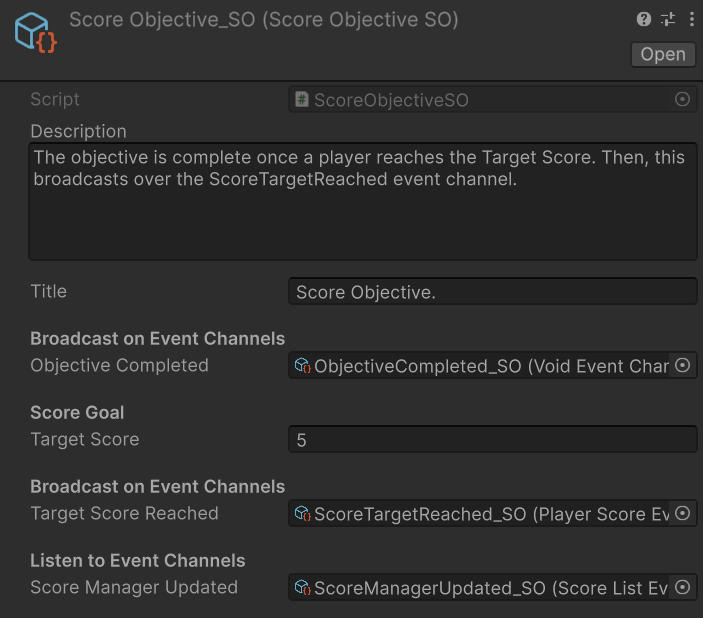The width and height of the screenshot is (703, 618).
Task: Select the ObjectiveCompleted_SO reference field
Action: (x=480, y=366)
